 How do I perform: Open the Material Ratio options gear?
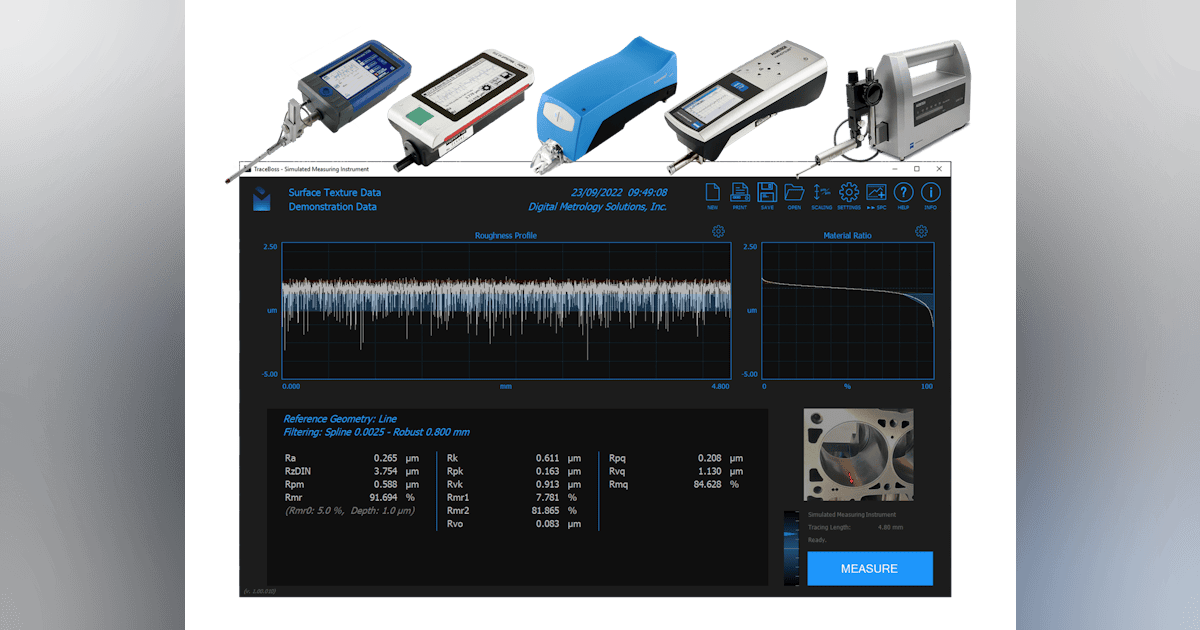[921, 231]
